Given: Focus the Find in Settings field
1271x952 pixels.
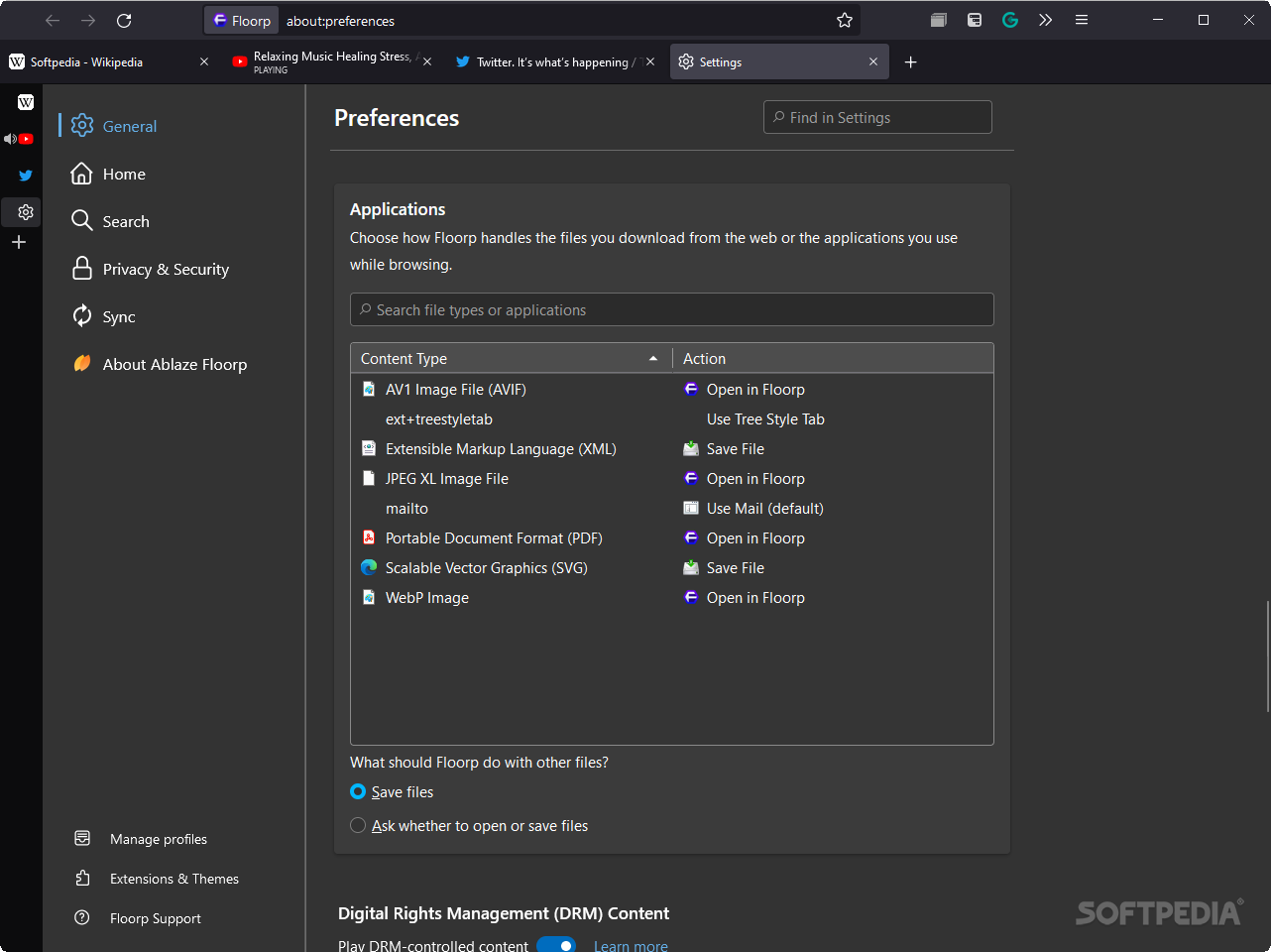Looking at the screenshot, I should pyautogui.click(x=877, y=117).
